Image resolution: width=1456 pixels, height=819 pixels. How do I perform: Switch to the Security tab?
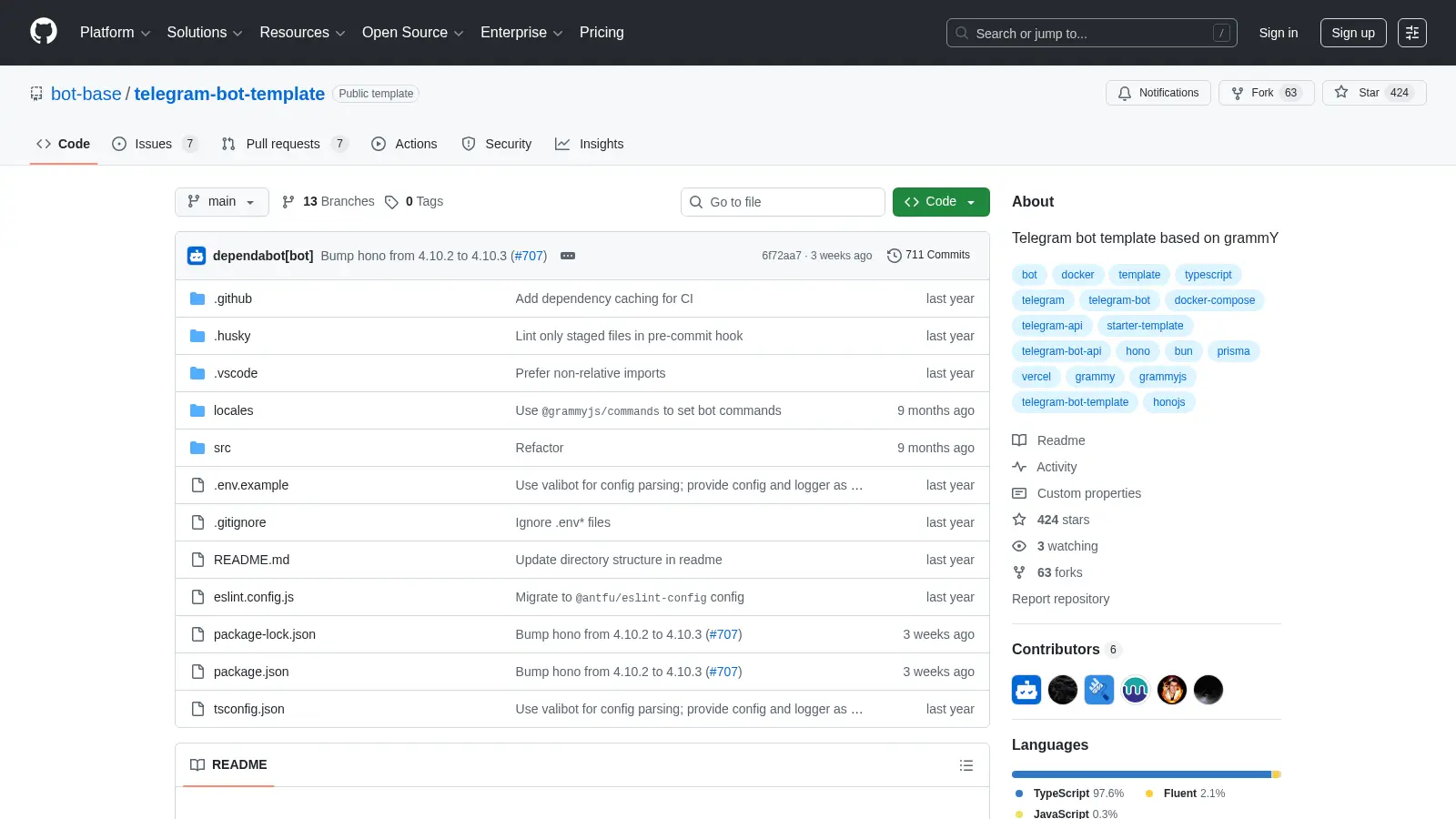click(x=497, y=144)
